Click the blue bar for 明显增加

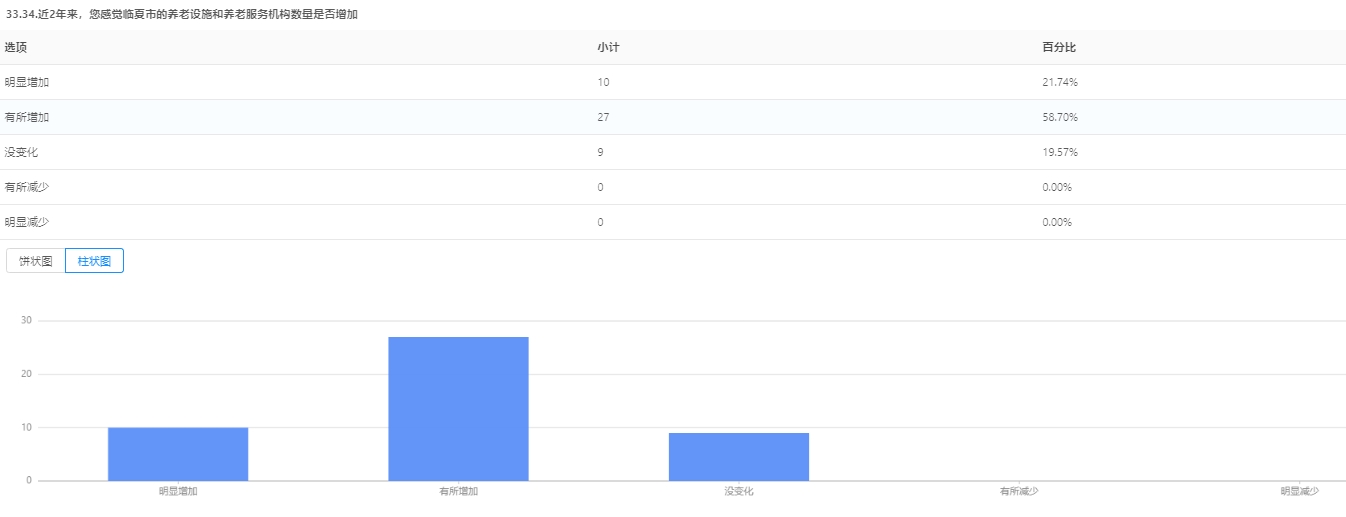(178, 454)
